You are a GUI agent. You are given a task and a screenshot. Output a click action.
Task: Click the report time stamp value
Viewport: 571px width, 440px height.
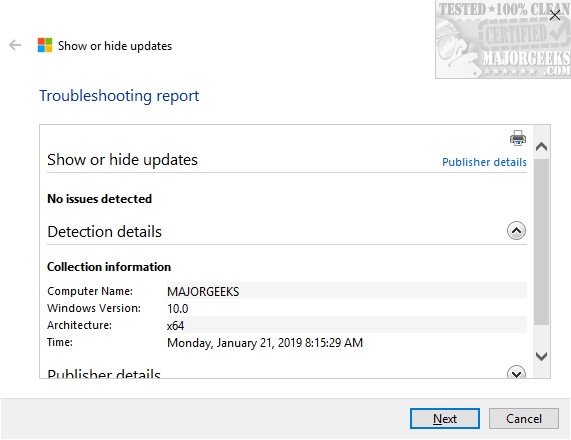(x=265, y=343)
